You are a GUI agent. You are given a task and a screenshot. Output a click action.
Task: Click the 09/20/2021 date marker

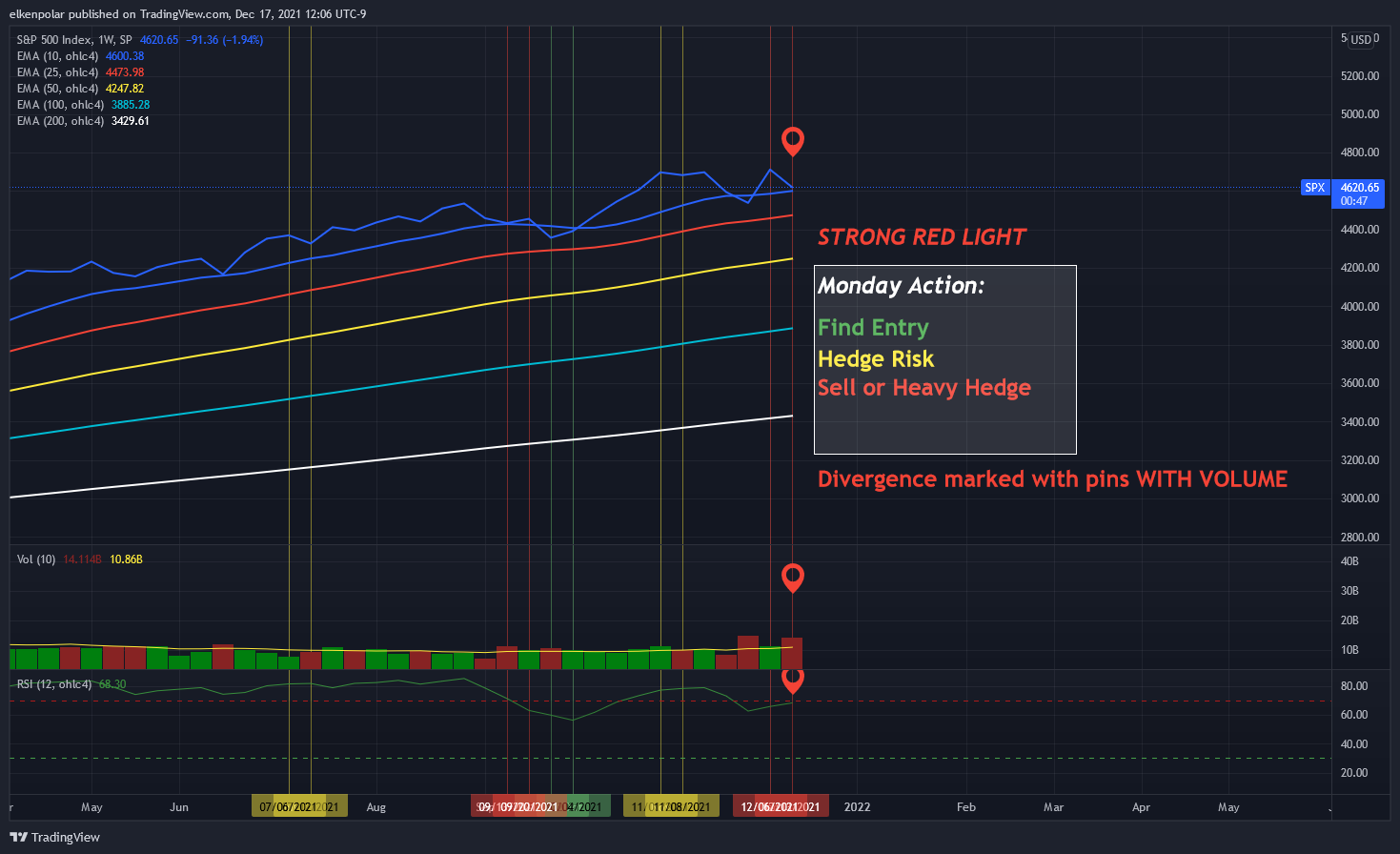pos(530,807)
